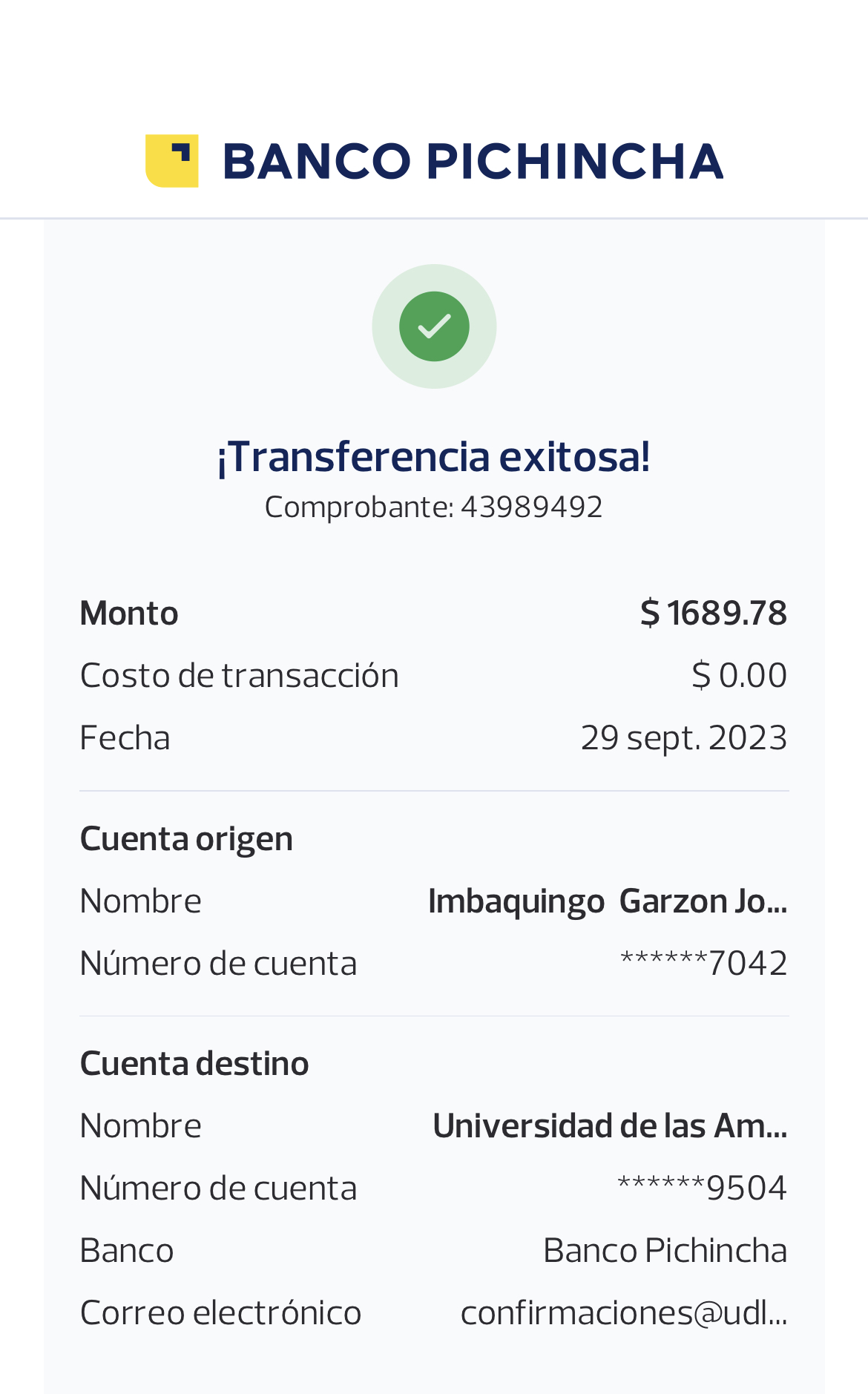Screen dimensions: 868x1394
Task: Click the Monto amount $ 1689.78
Action: (713, 614)
